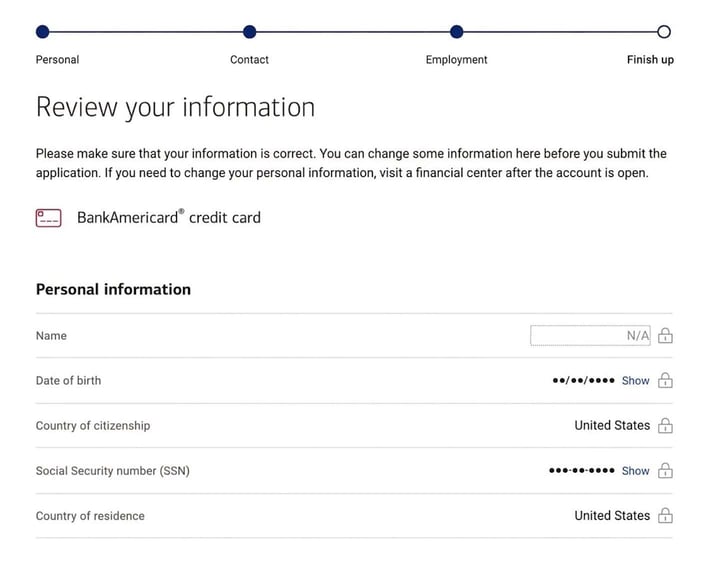Screen dimensions: 723x575
Task: Click the Country of citizenship label
Action: (x=93, y=426)
